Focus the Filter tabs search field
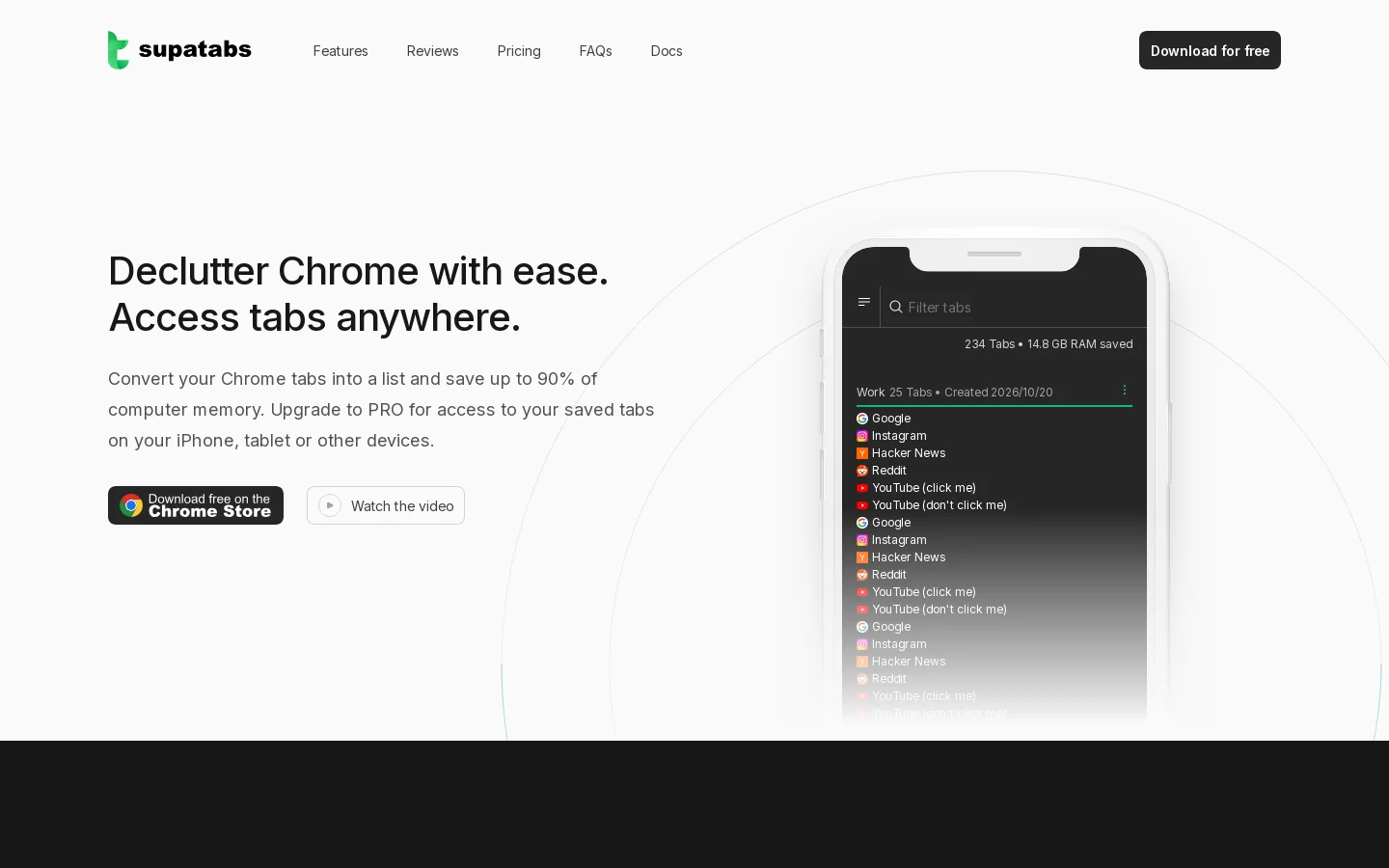Image resolution: width=1389 pixels, height=868 pixels. (1013, 307)
